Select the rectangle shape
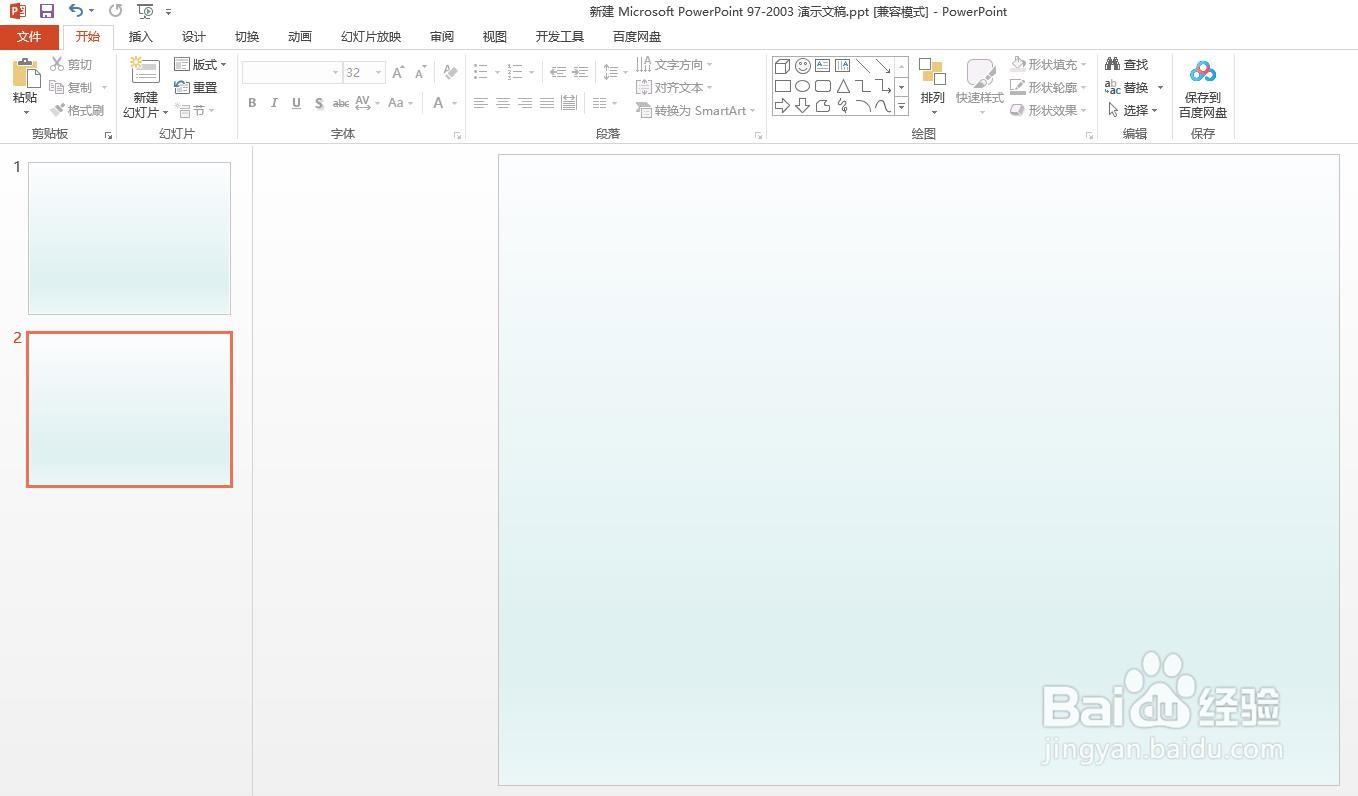1358x796 pixels. tap(782, 86)
